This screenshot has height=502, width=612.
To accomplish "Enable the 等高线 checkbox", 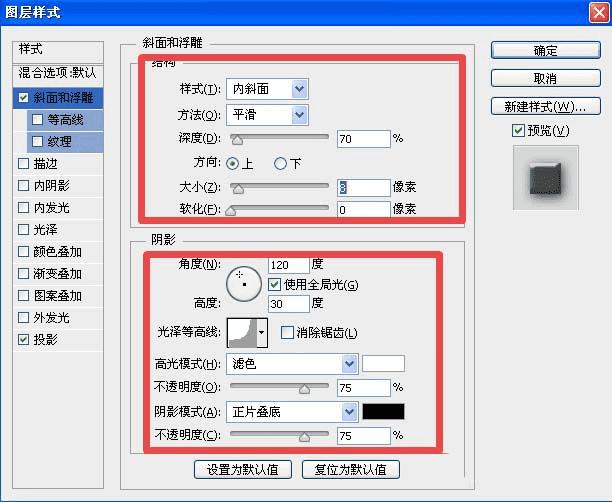I will pos(37,119).
